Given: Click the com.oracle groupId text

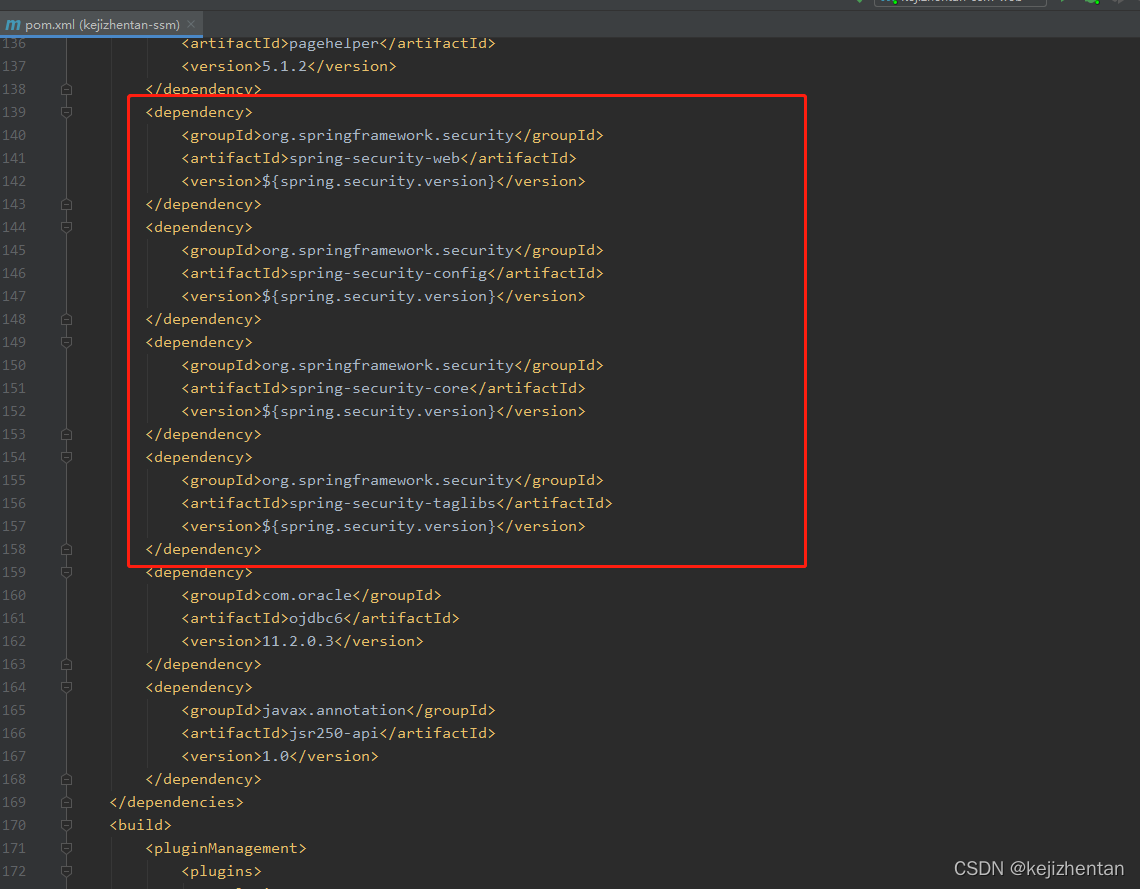Looking at the screenshot, I should pyautogui.click(x=307, y=595).
